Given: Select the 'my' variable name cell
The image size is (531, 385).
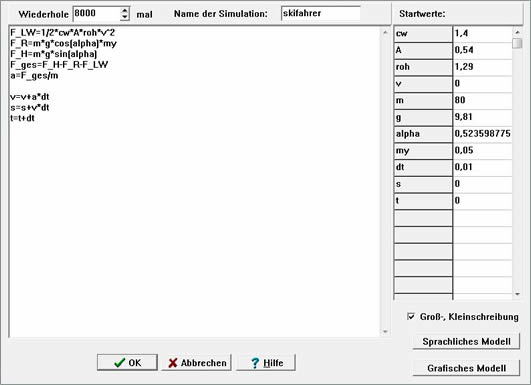Looking at the screenshot, I should [423, 151].
